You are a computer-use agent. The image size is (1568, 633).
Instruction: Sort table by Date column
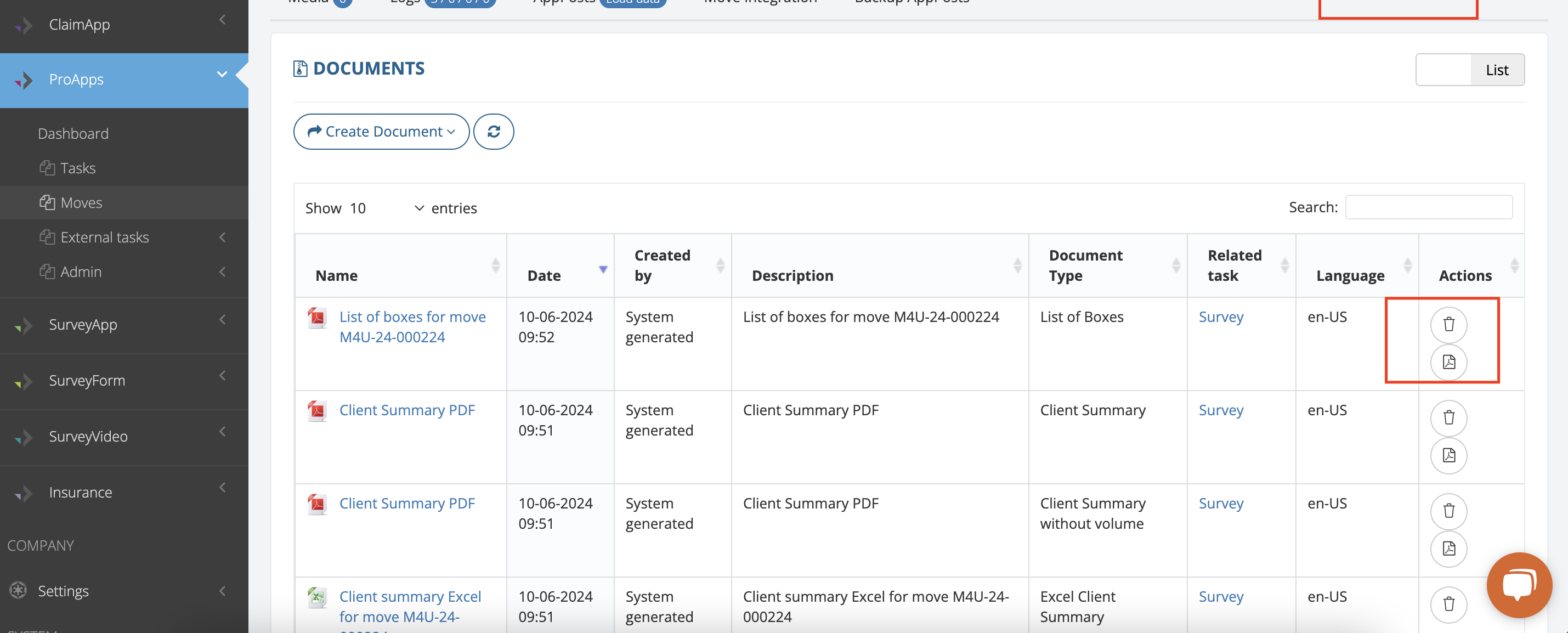[561, 266]
